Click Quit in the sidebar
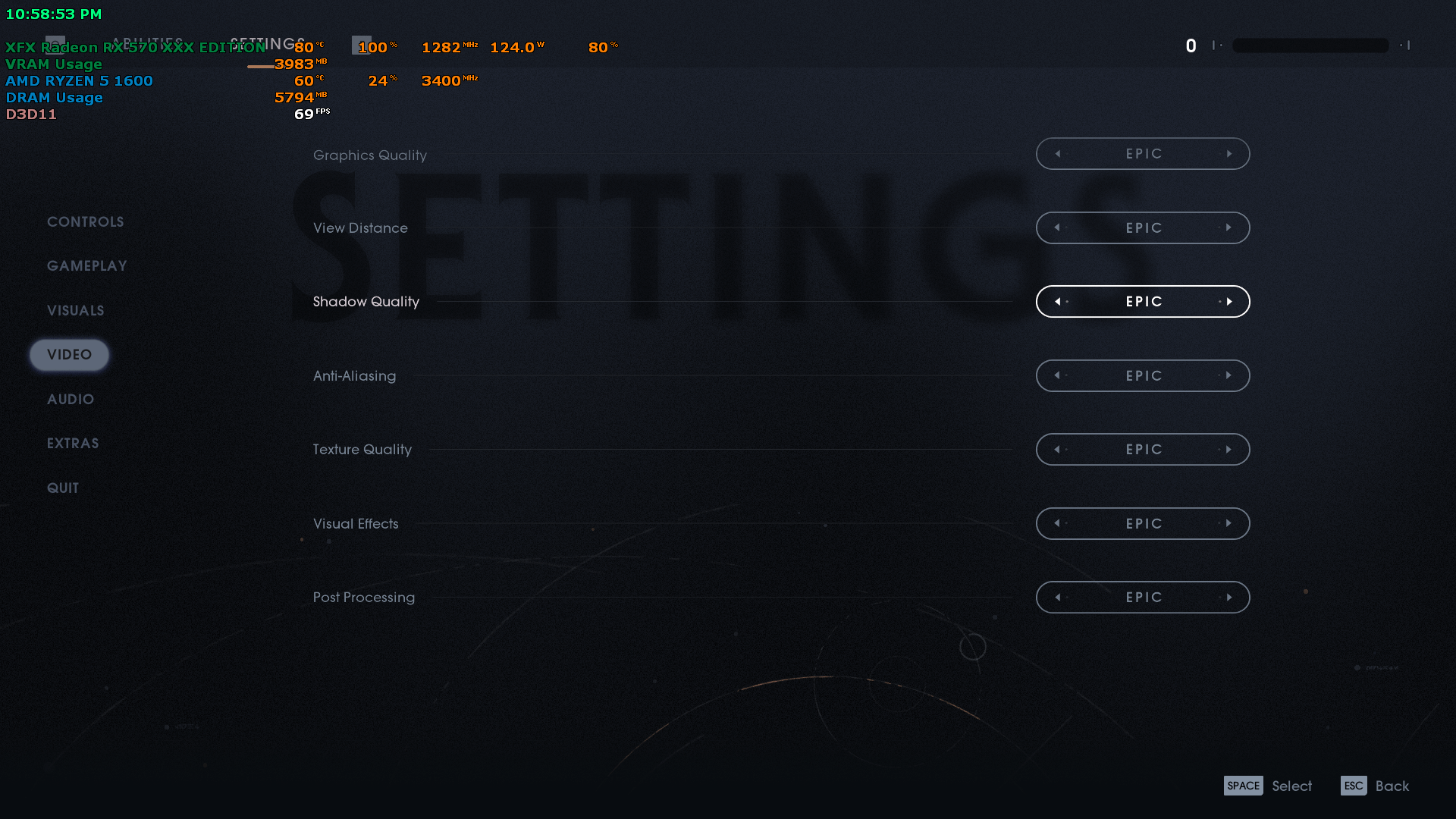Viewport: 1456px width, 819px height. (63, 488)
